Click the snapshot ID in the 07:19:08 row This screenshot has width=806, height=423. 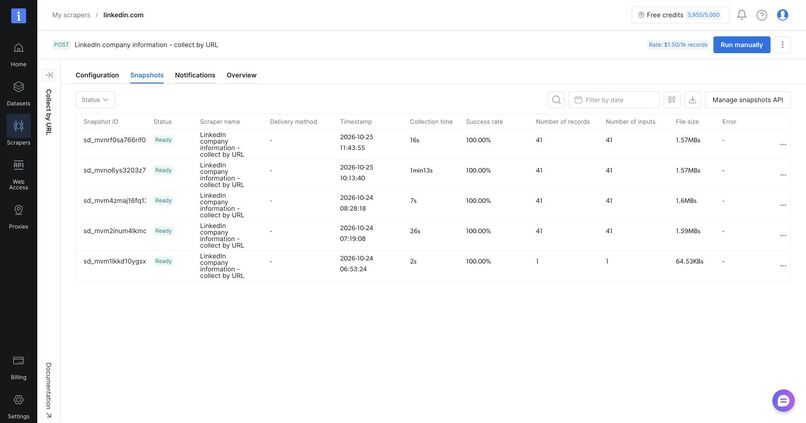[x=115, y=231]
